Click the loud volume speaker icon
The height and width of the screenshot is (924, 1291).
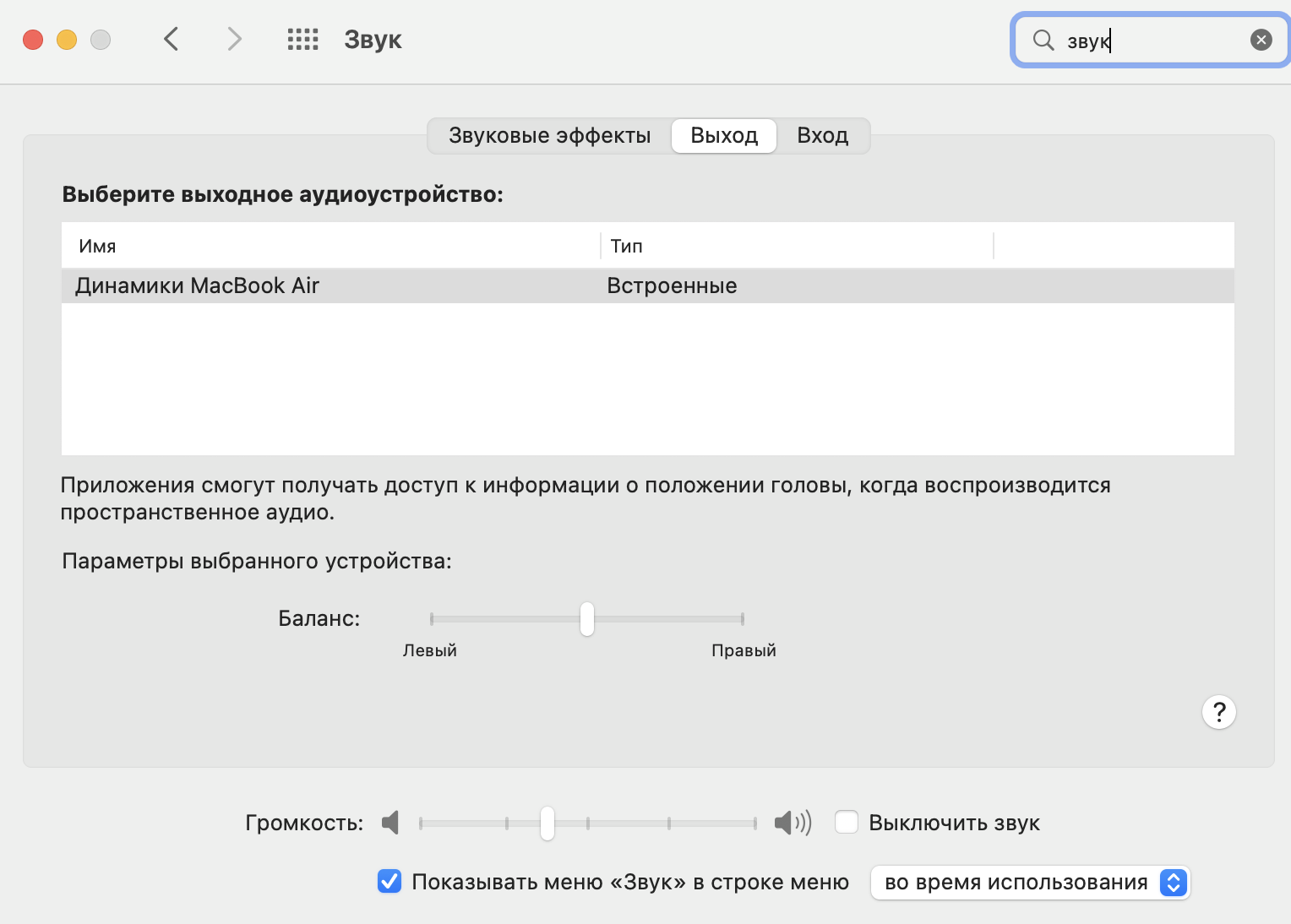coord(793,822)
